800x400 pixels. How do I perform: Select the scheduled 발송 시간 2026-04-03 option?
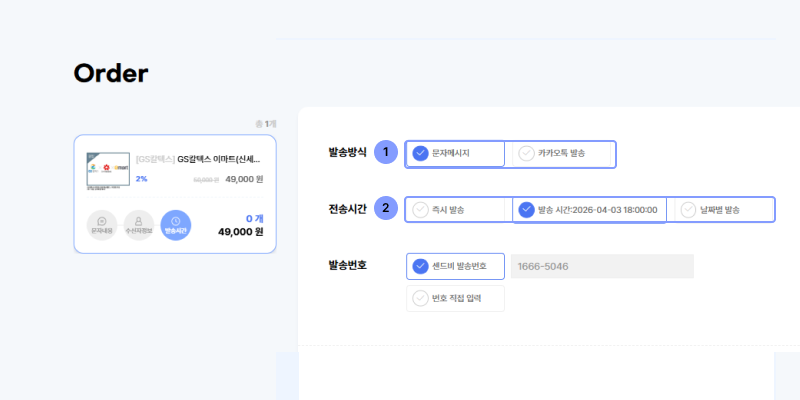click(x=589, y=210)
